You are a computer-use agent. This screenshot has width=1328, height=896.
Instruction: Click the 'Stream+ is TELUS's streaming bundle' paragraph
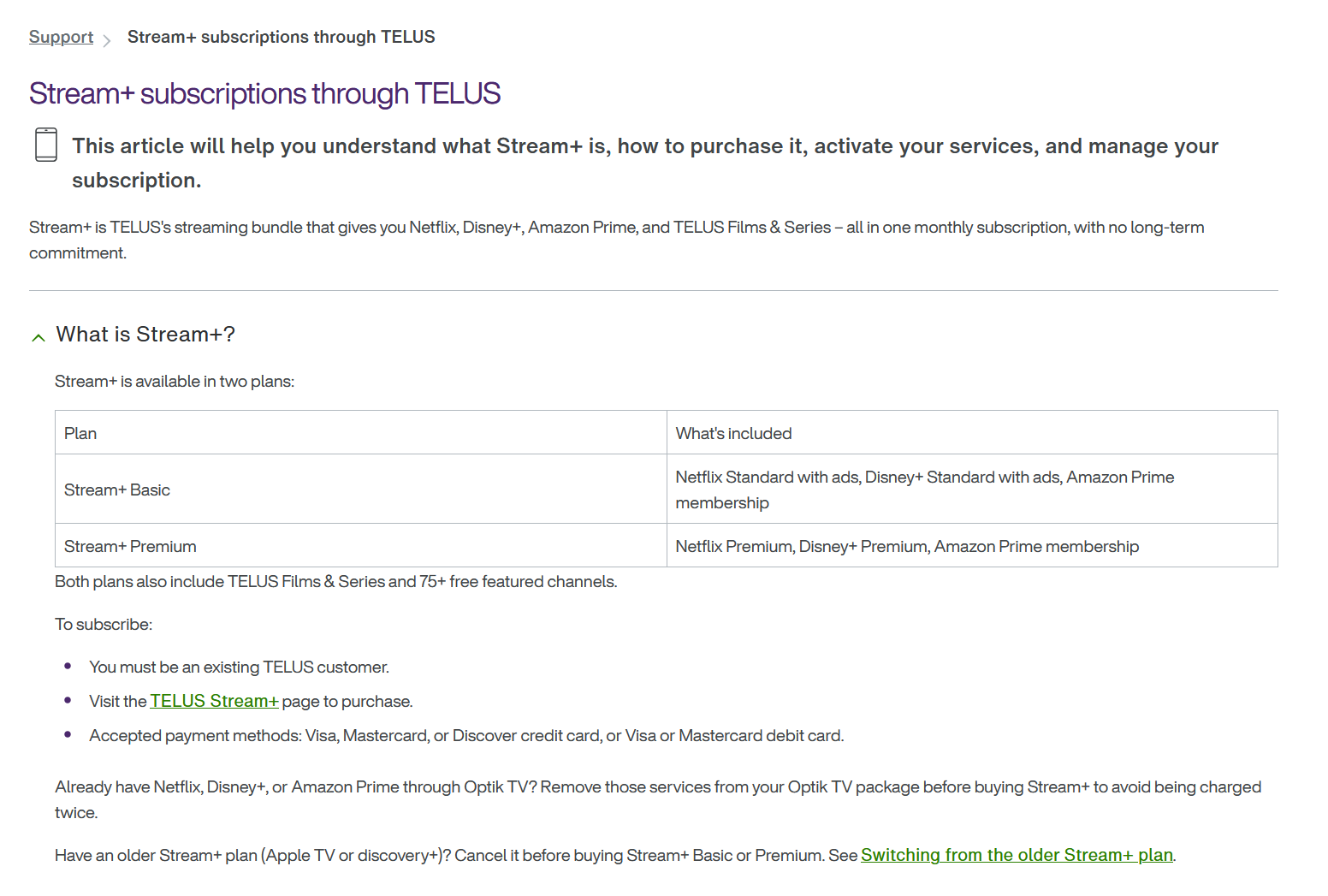pos(617,240)
